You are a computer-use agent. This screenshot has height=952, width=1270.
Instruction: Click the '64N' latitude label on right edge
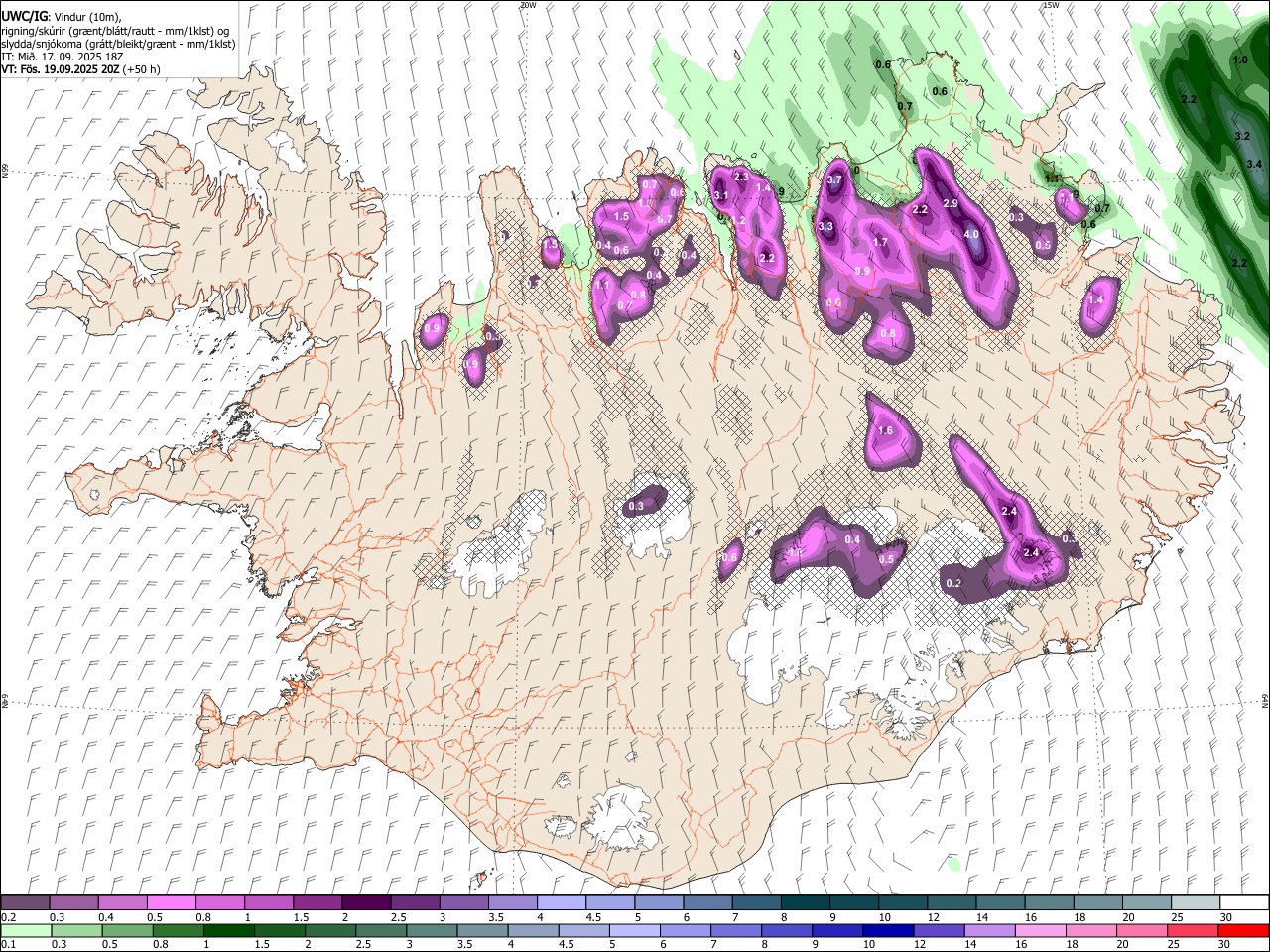1265,699
